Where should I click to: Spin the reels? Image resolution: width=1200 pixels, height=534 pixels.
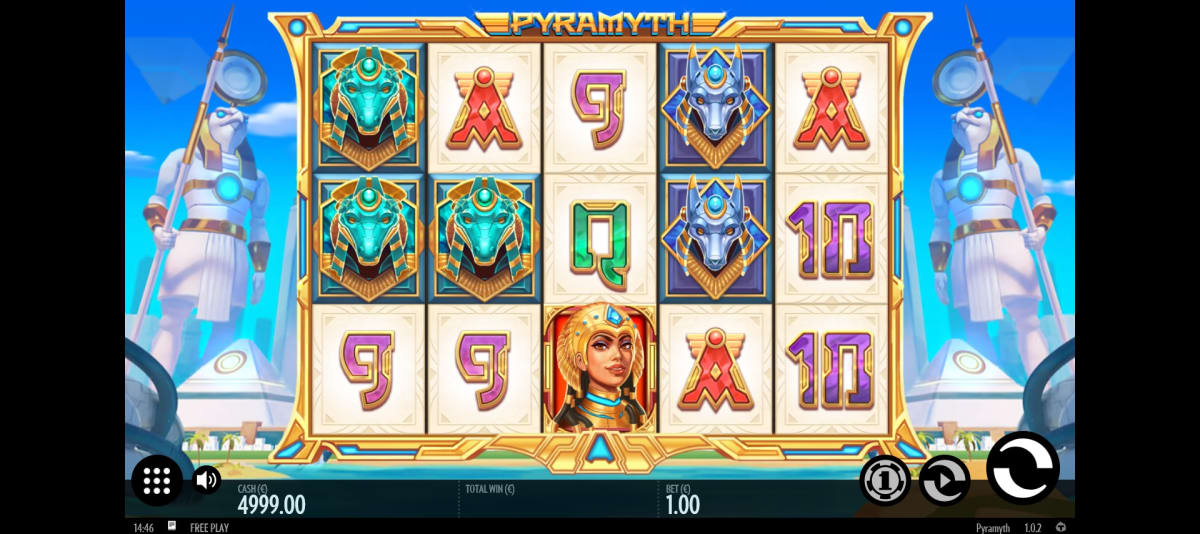(1023, 467)
